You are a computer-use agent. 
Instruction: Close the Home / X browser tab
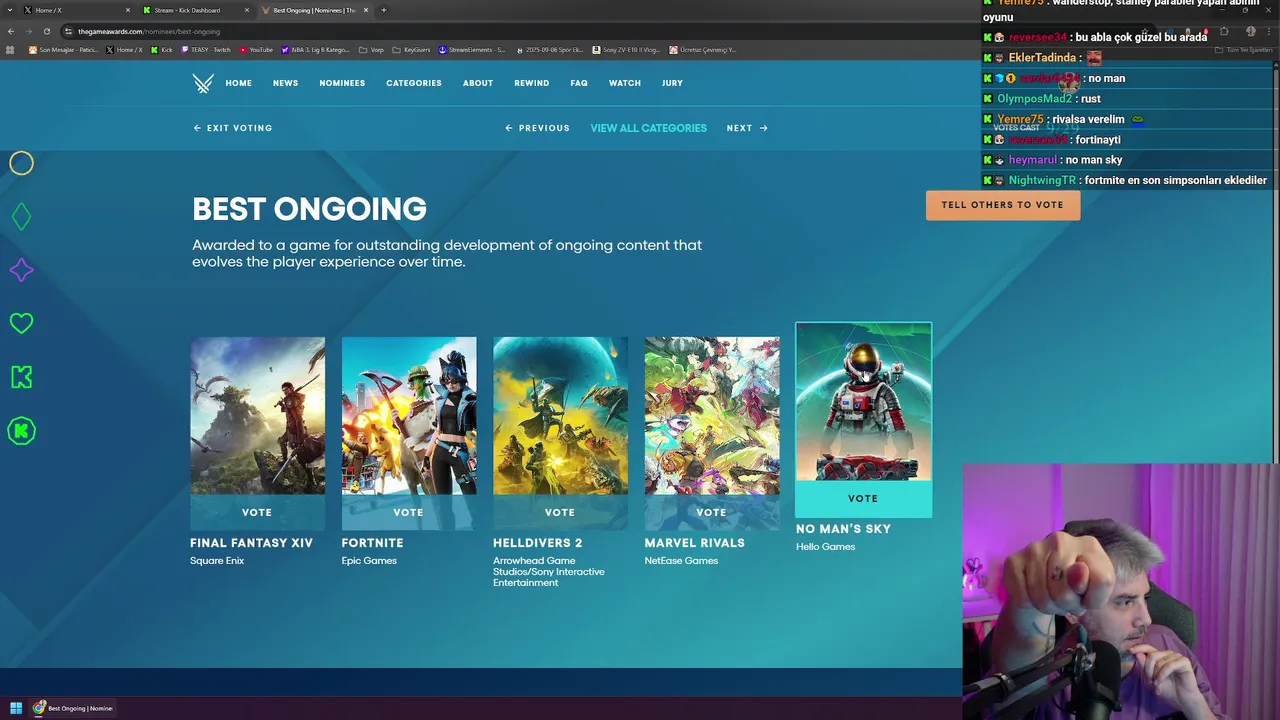coord(126,10)
